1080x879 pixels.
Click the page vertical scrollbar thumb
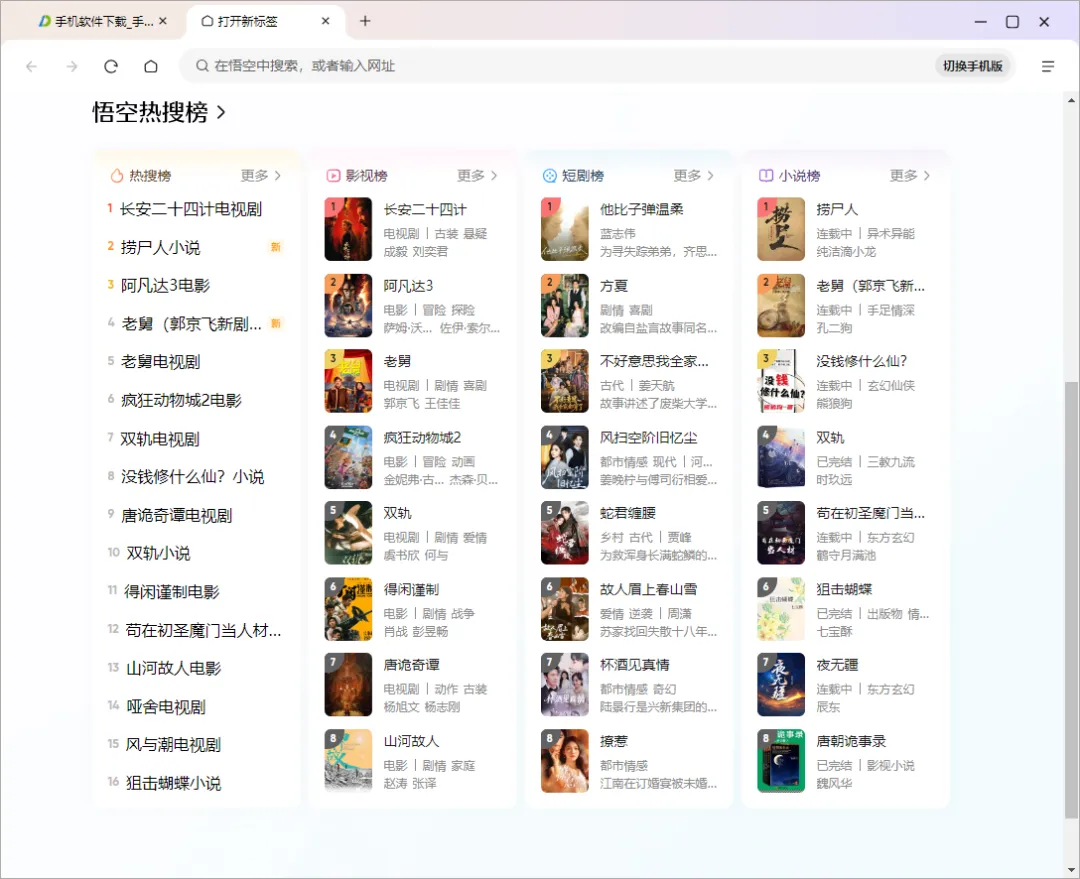(1071, 599)
